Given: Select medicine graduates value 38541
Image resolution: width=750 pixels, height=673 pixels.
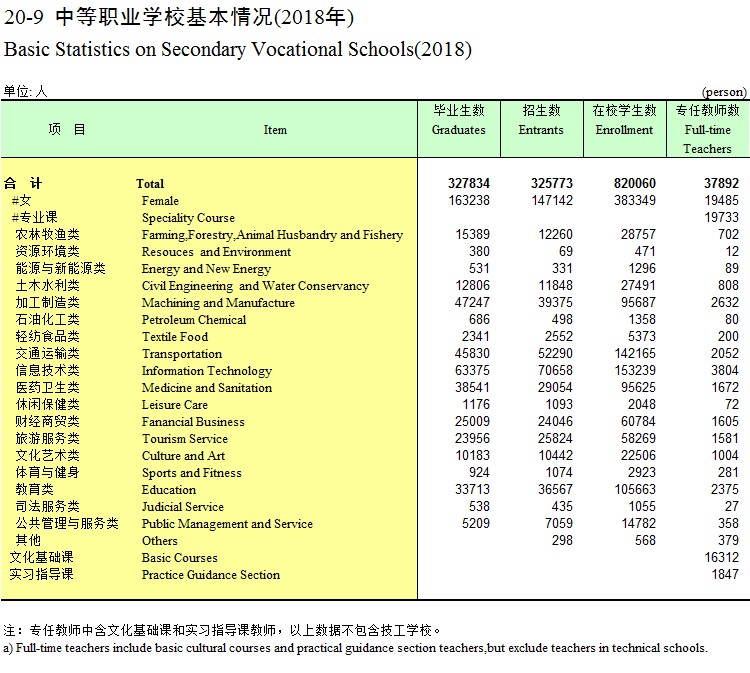Looking at the screenshot, I should point(473,387).
